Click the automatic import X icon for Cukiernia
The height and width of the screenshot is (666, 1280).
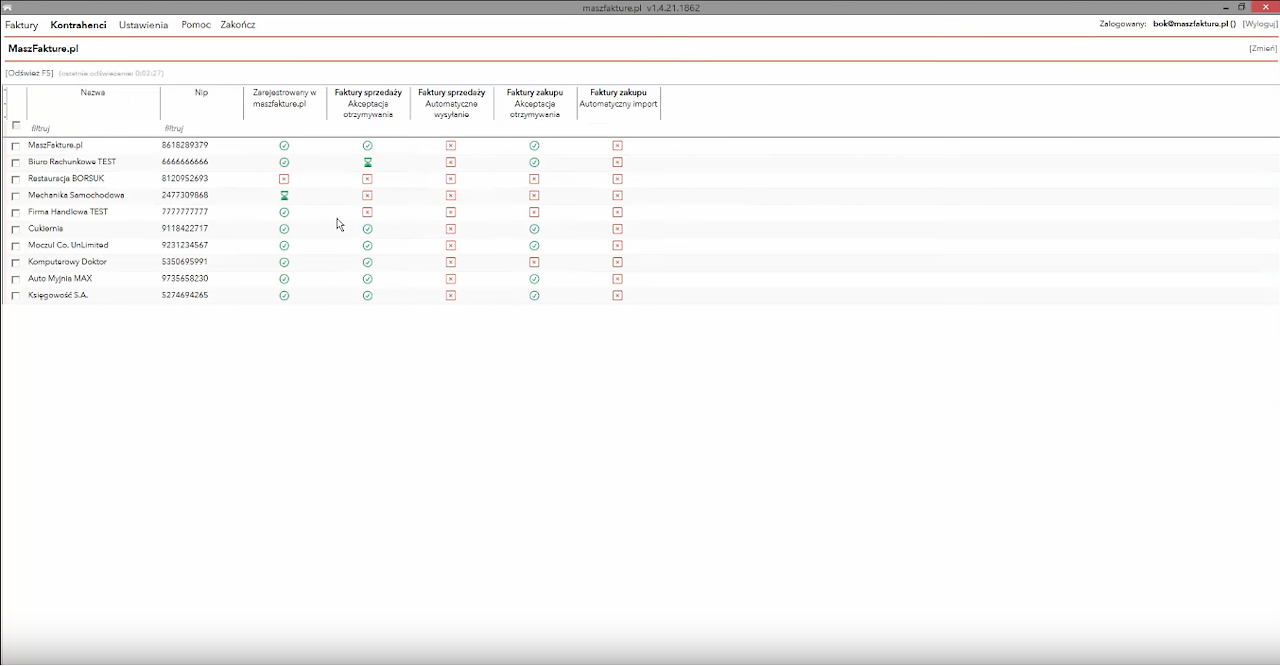click(x=618, y=229)
